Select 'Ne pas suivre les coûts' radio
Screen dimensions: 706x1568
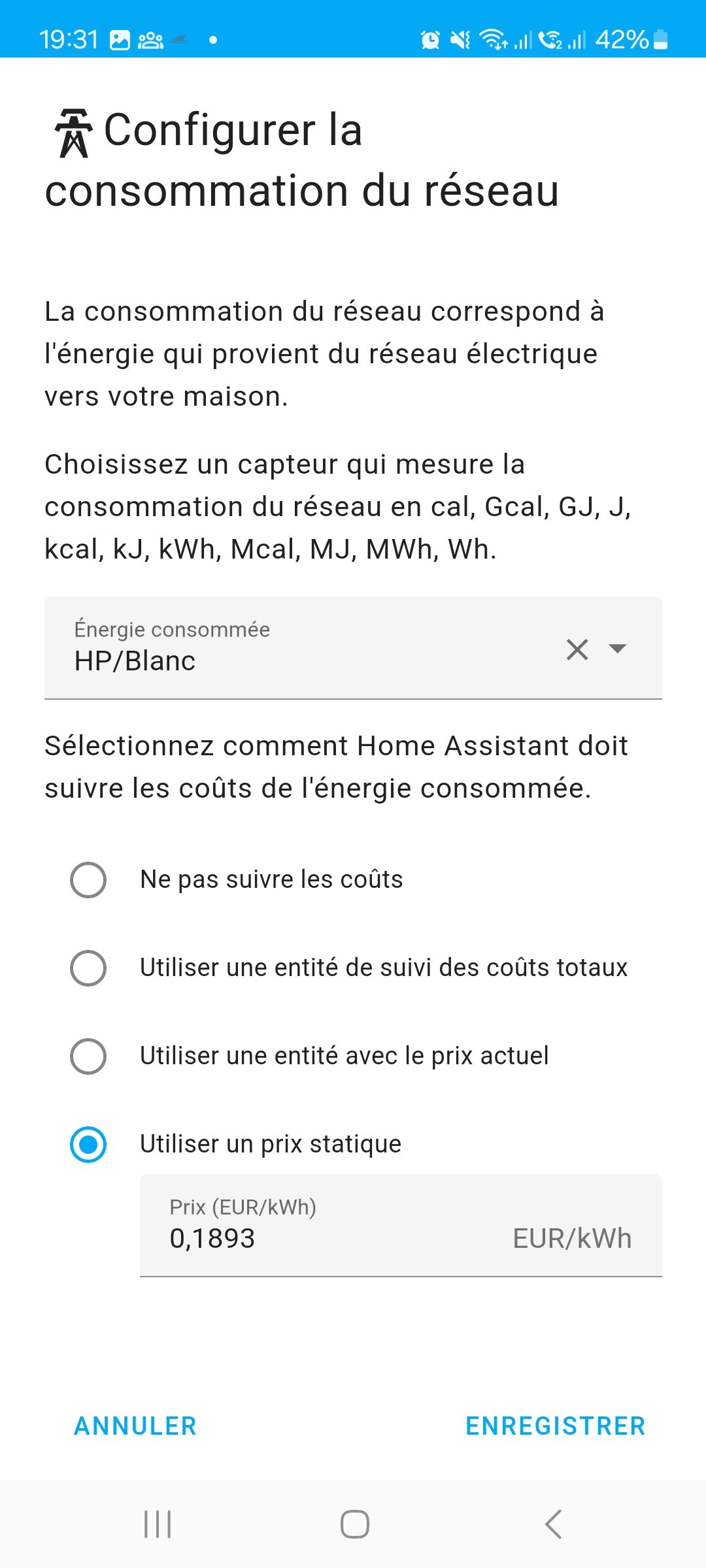(x=88, y=879)
